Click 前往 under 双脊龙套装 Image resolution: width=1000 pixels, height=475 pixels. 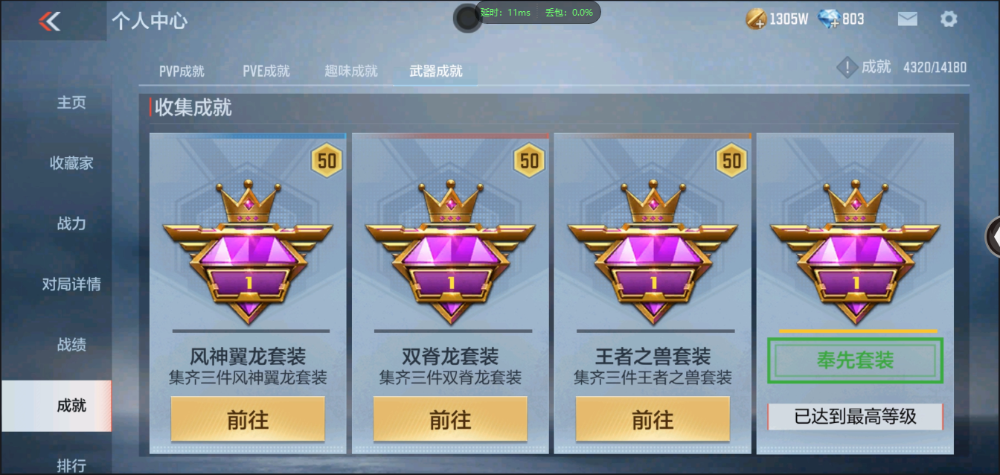[x=450, y=420]
